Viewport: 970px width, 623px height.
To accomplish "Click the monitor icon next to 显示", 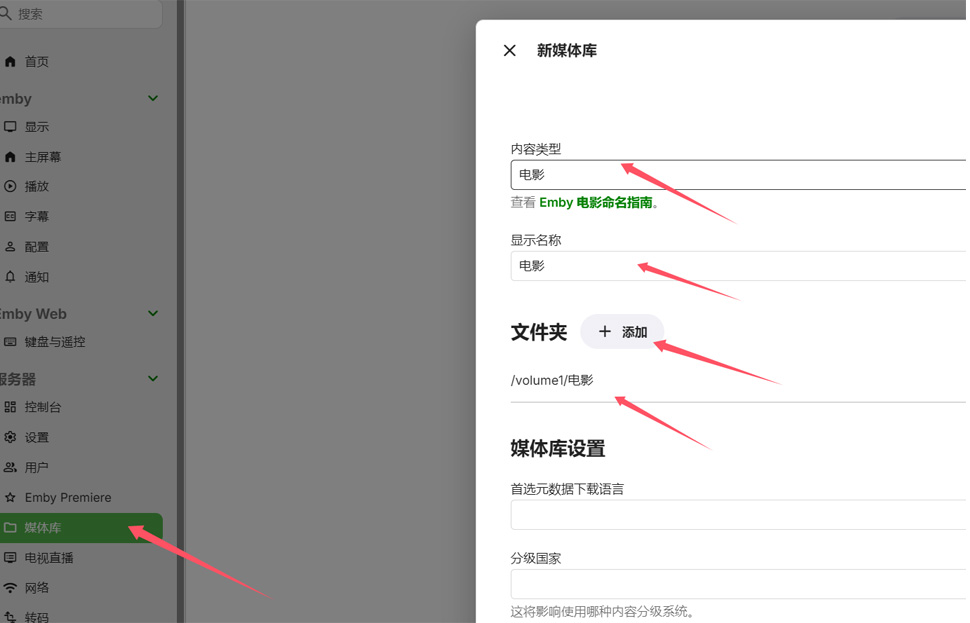I will [10, 127].
